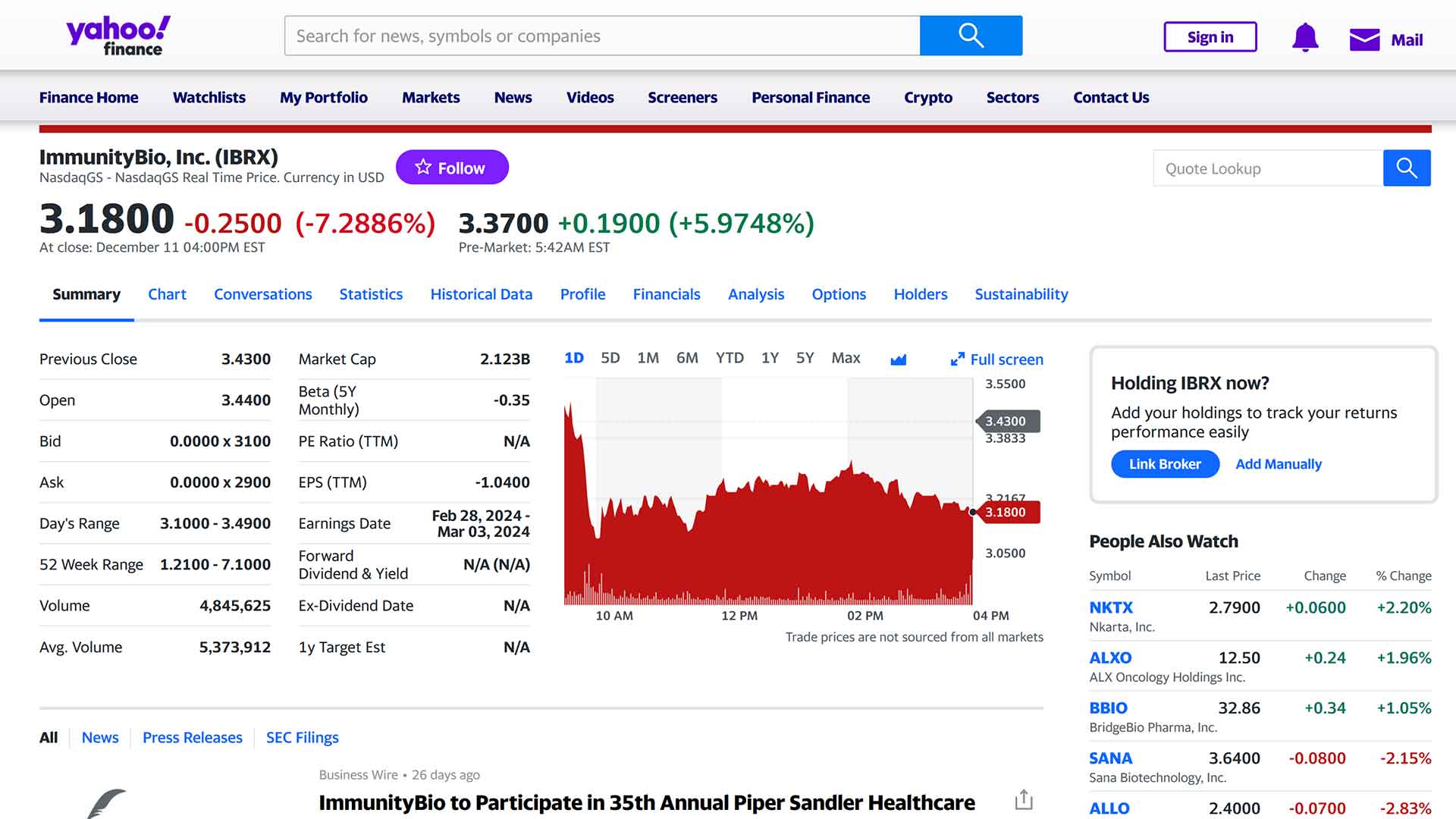Viewport: 1456px width, 819px height.
Task: Go to My Portfolio
Action: [x=324, y=97]
